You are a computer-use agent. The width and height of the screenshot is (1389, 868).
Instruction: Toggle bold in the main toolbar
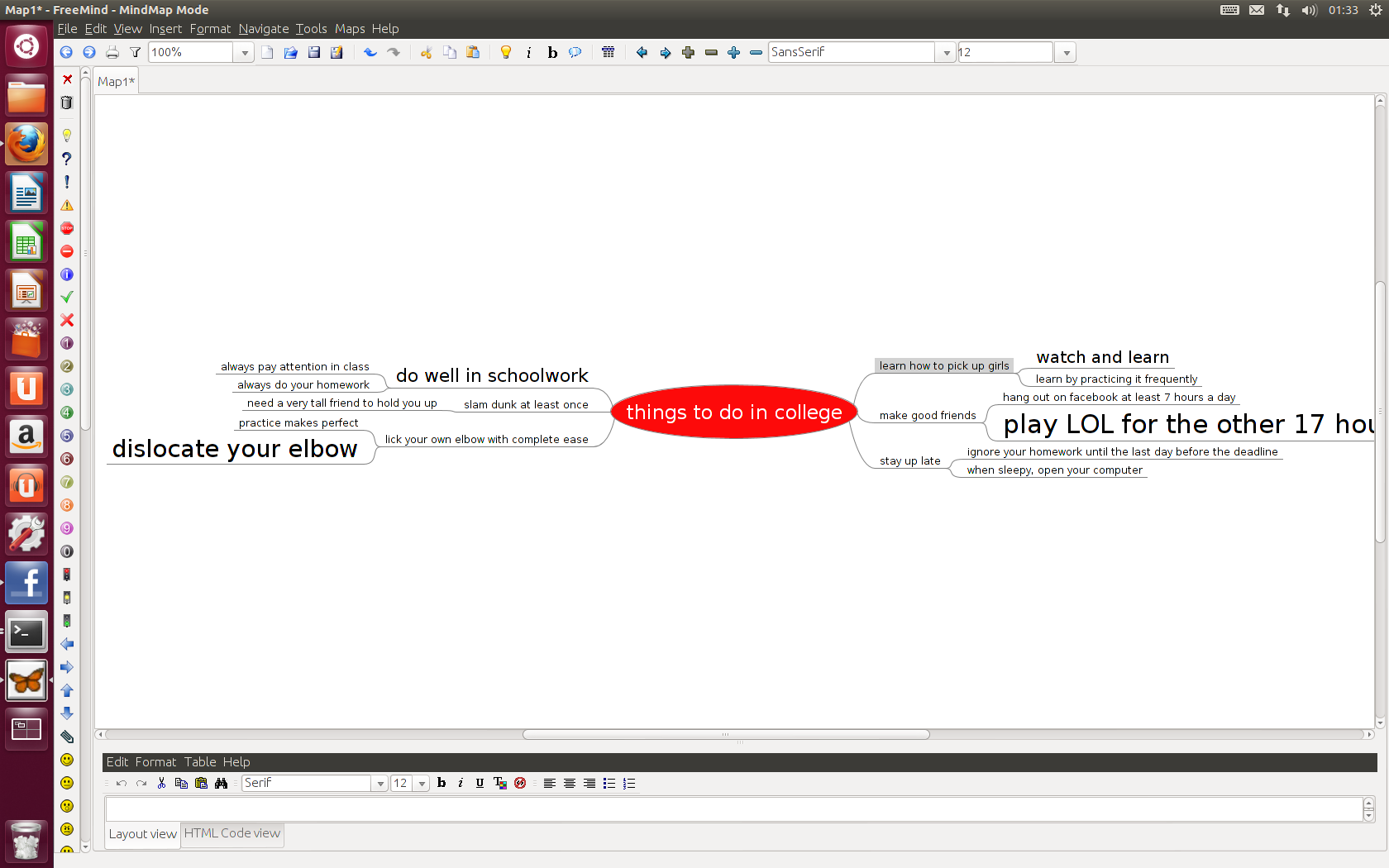point(552,52)
